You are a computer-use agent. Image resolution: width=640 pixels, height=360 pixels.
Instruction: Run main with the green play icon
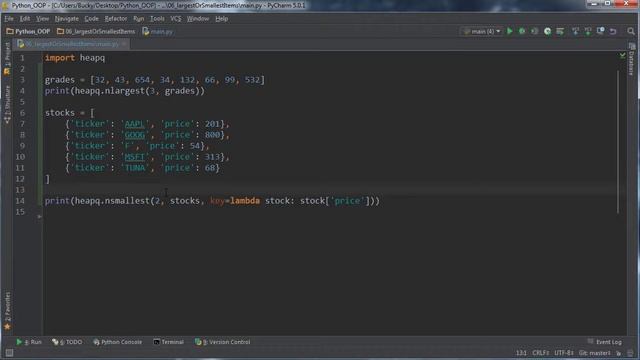[x=509, y=31]
